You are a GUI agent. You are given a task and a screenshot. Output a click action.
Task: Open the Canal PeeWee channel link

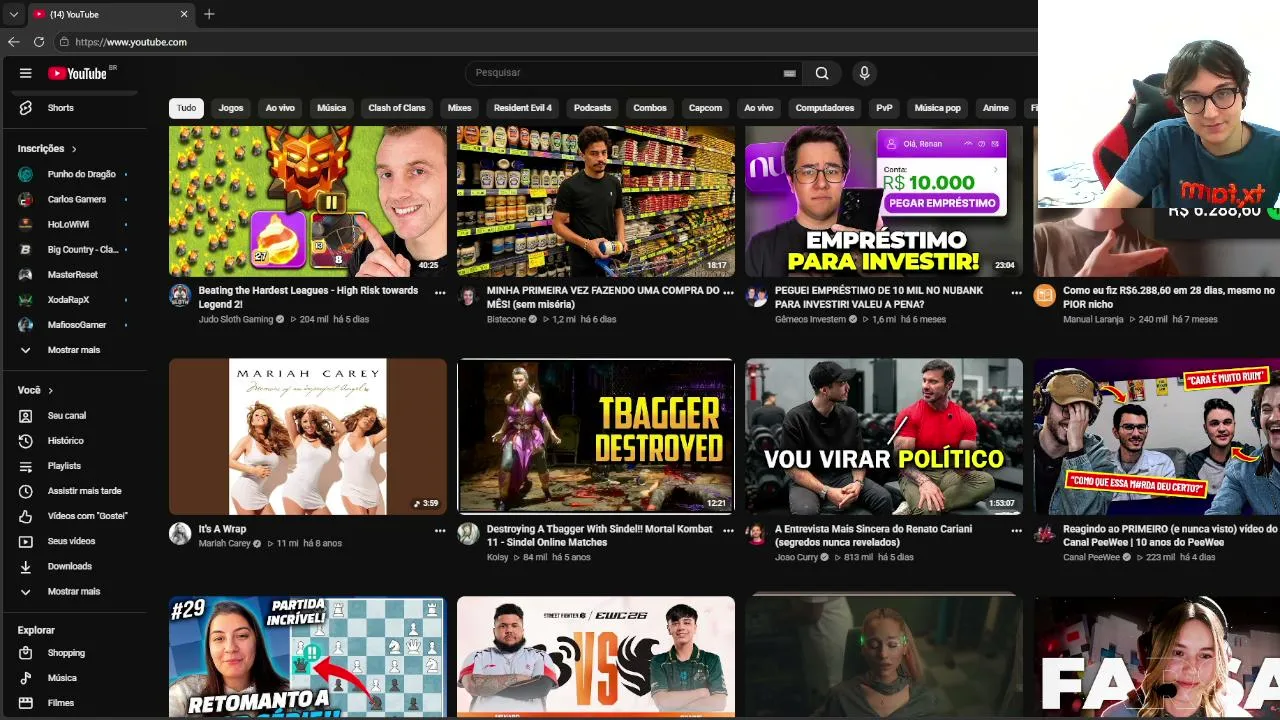[x=1092, y=558]
